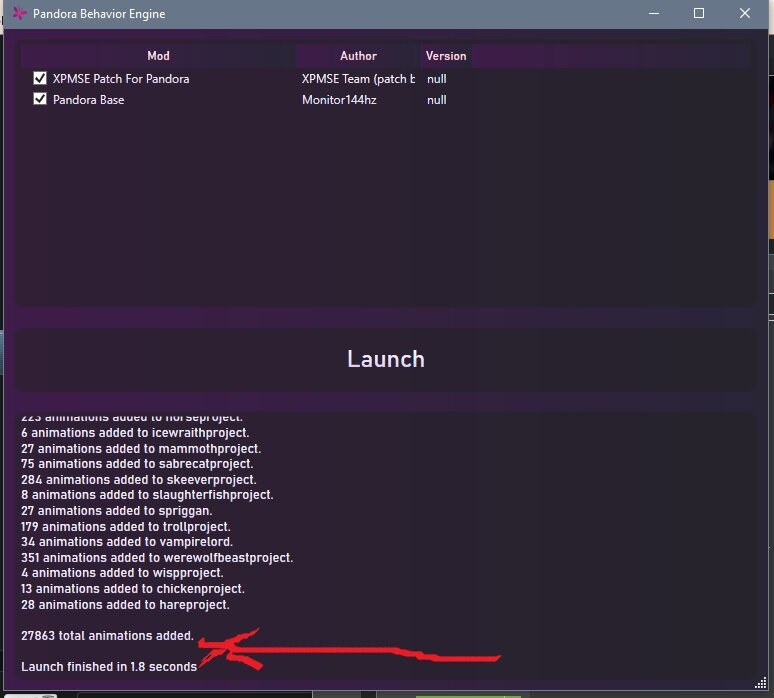774x698 pixels.
Task: Sort by the Author column header
Action: coord(358,56)
